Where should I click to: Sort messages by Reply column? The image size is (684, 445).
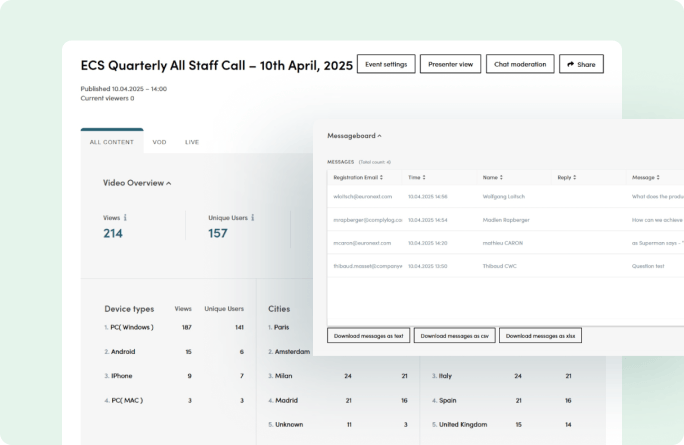pos(567,178)
